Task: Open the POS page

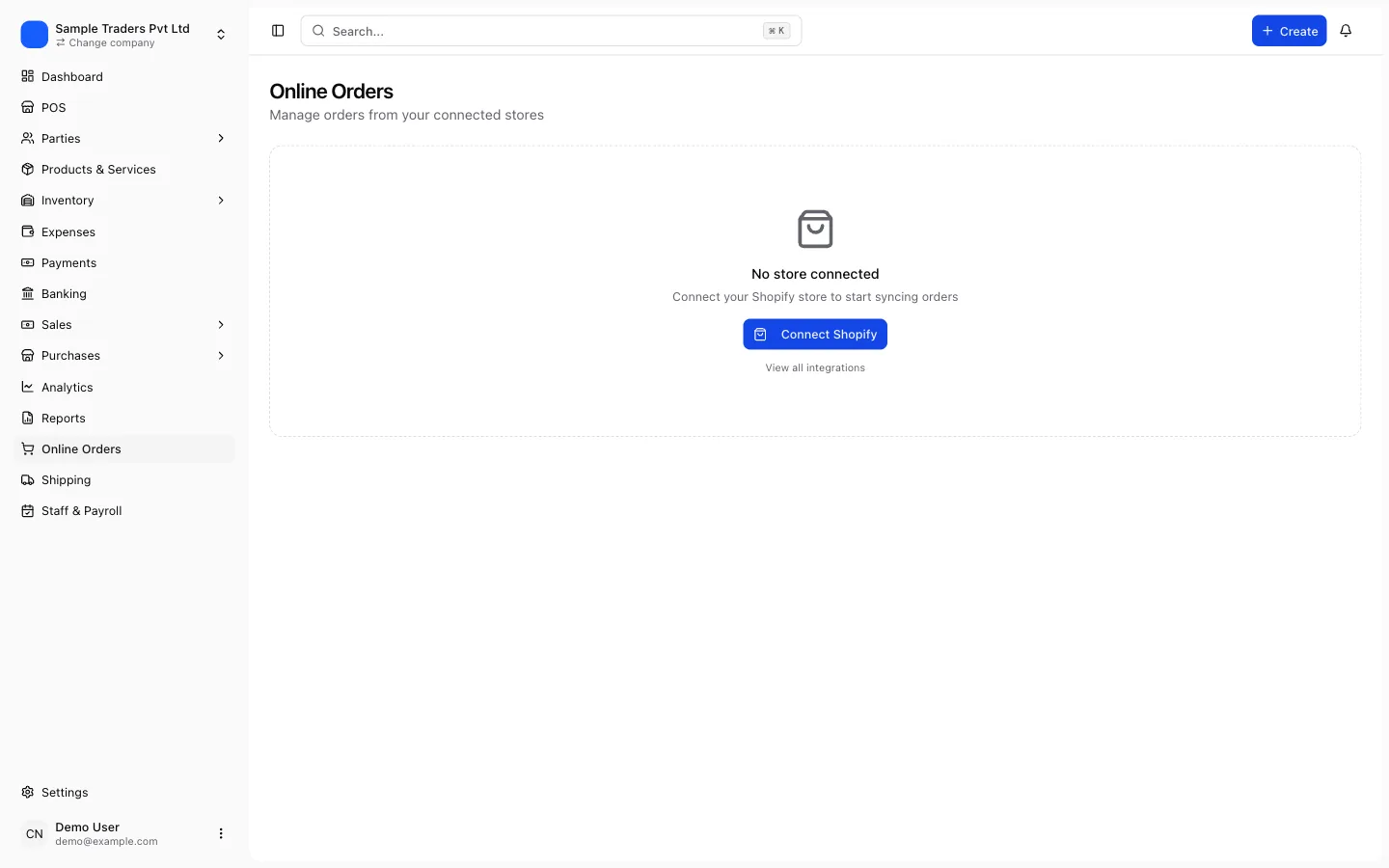Action: (x=125, y=107)
